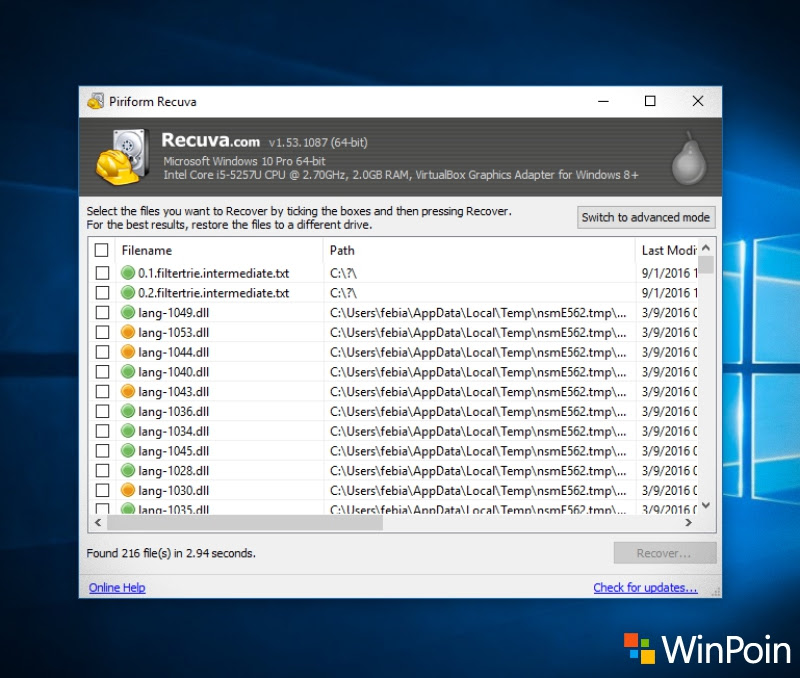Click the vertical scrollbar up arrow
Screen dimensions: 800x678
[x=706, y=248]
